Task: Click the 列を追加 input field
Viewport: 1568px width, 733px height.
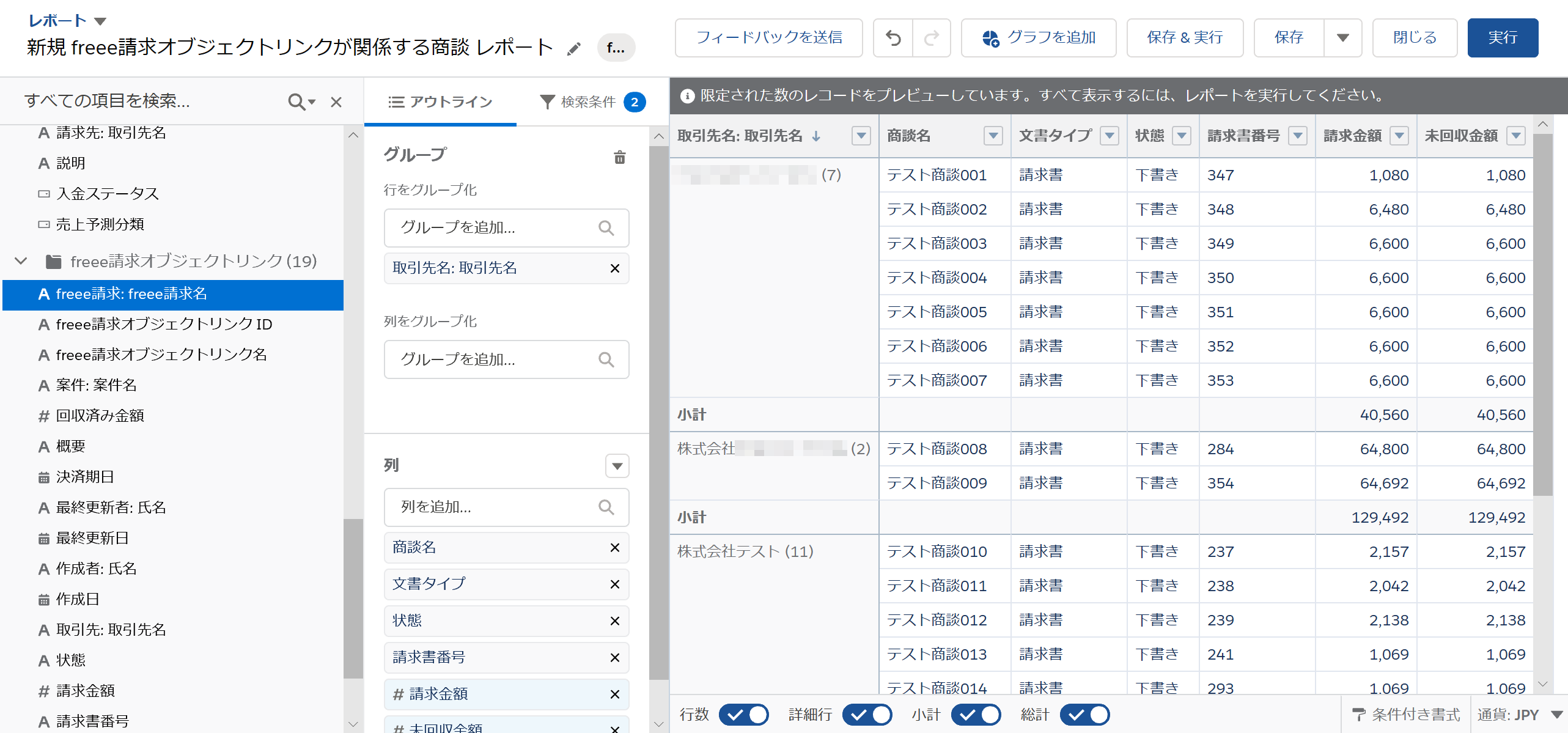Action: [506, 507]
